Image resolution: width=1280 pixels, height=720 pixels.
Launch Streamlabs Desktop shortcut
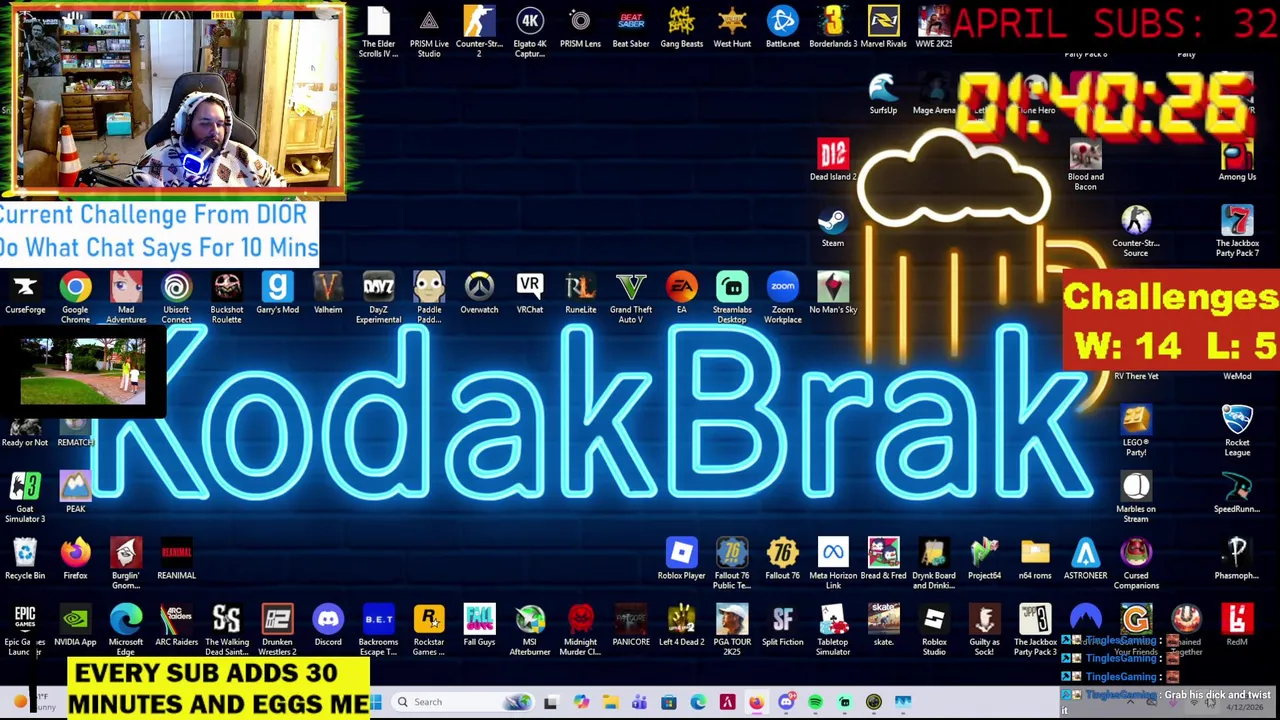pos(732,298)
